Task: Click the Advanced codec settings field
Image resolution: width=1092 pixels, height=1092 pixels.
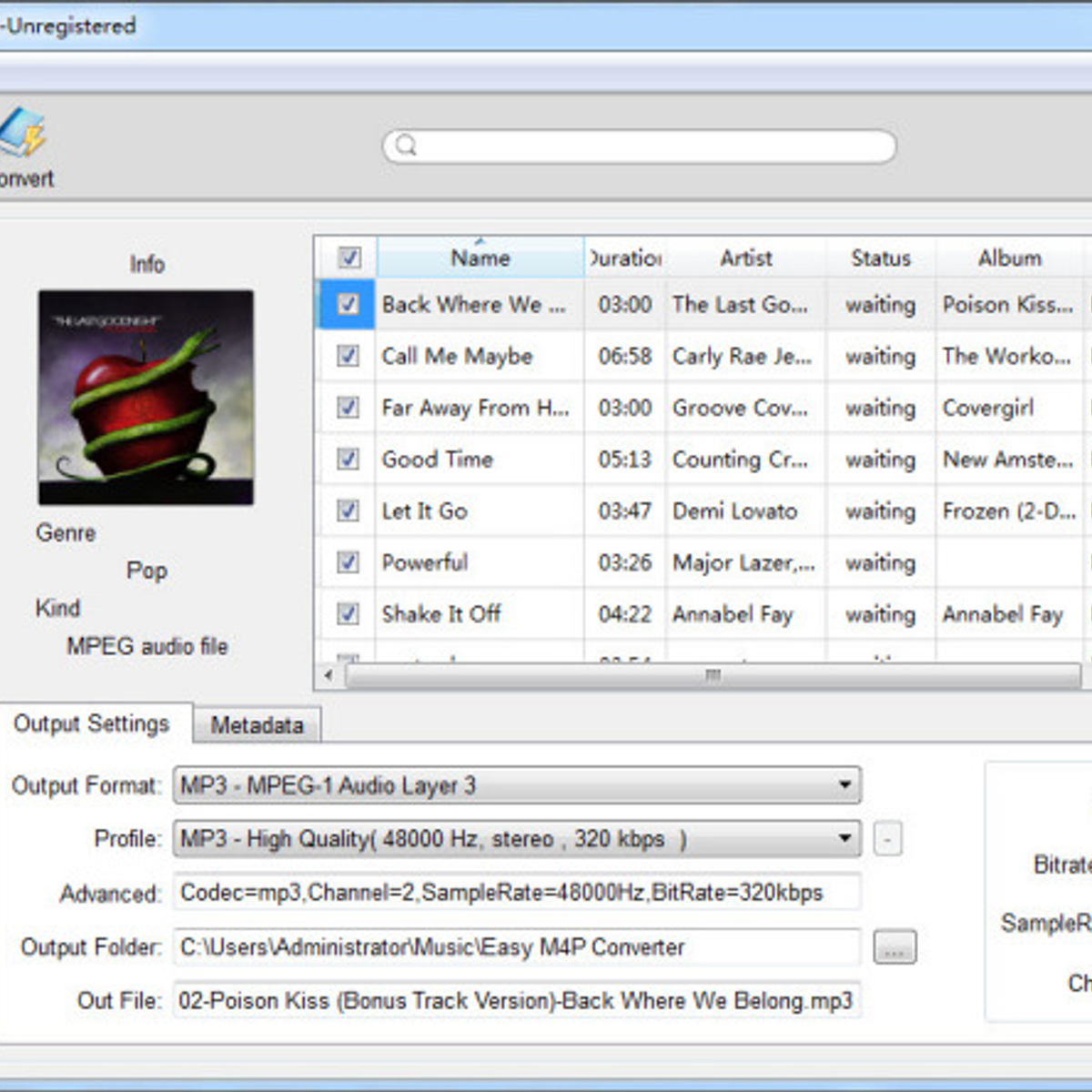Action: 516,893
